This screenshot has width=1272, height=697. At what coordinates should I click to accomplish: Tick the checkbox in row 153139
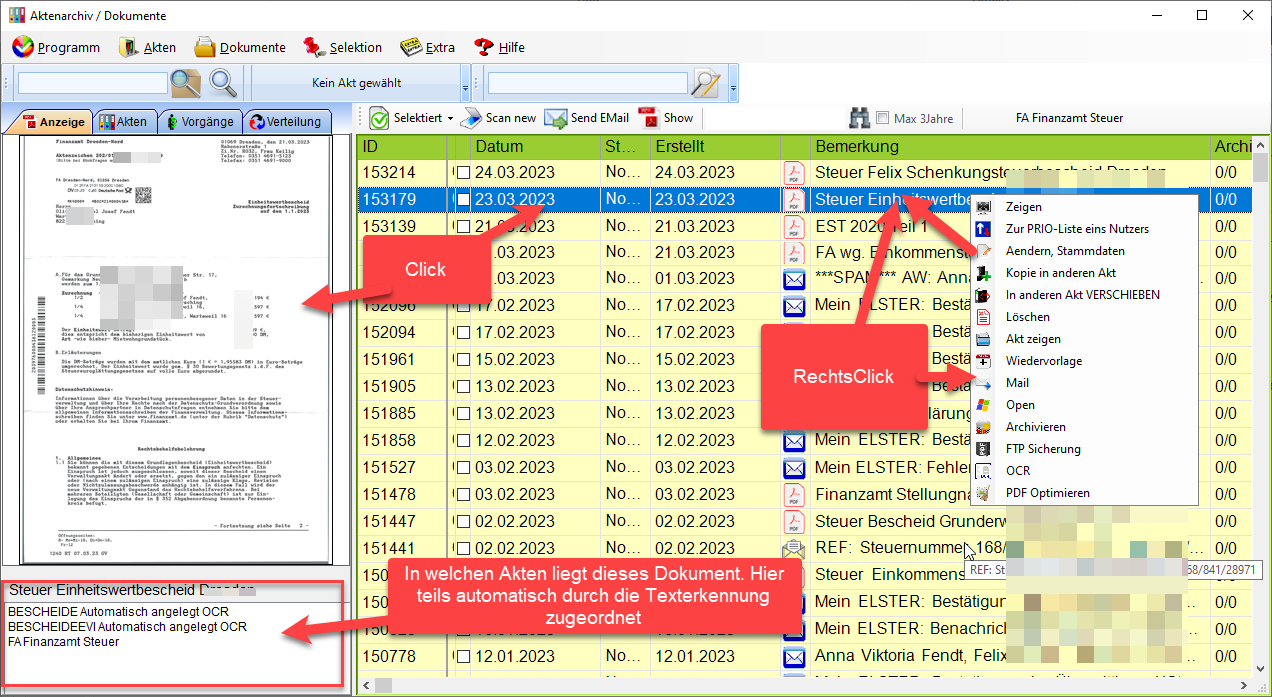coord(463,226)
